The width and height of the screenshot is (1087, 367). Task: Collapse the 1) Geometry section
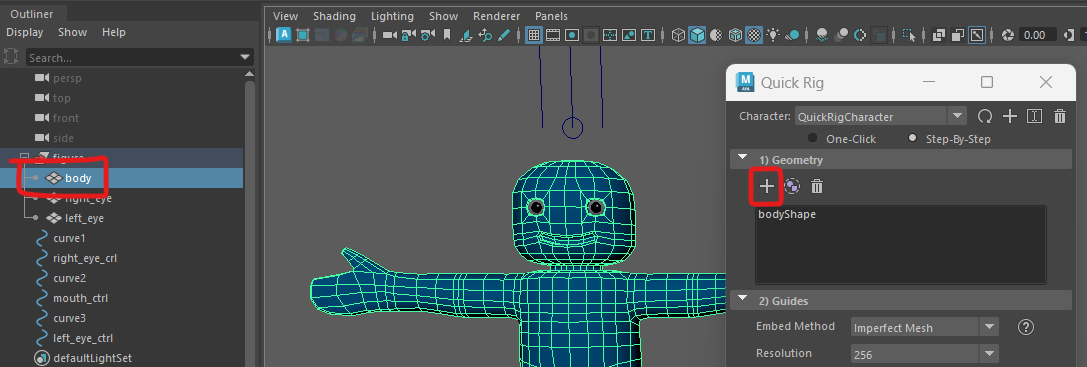(742, 160)
